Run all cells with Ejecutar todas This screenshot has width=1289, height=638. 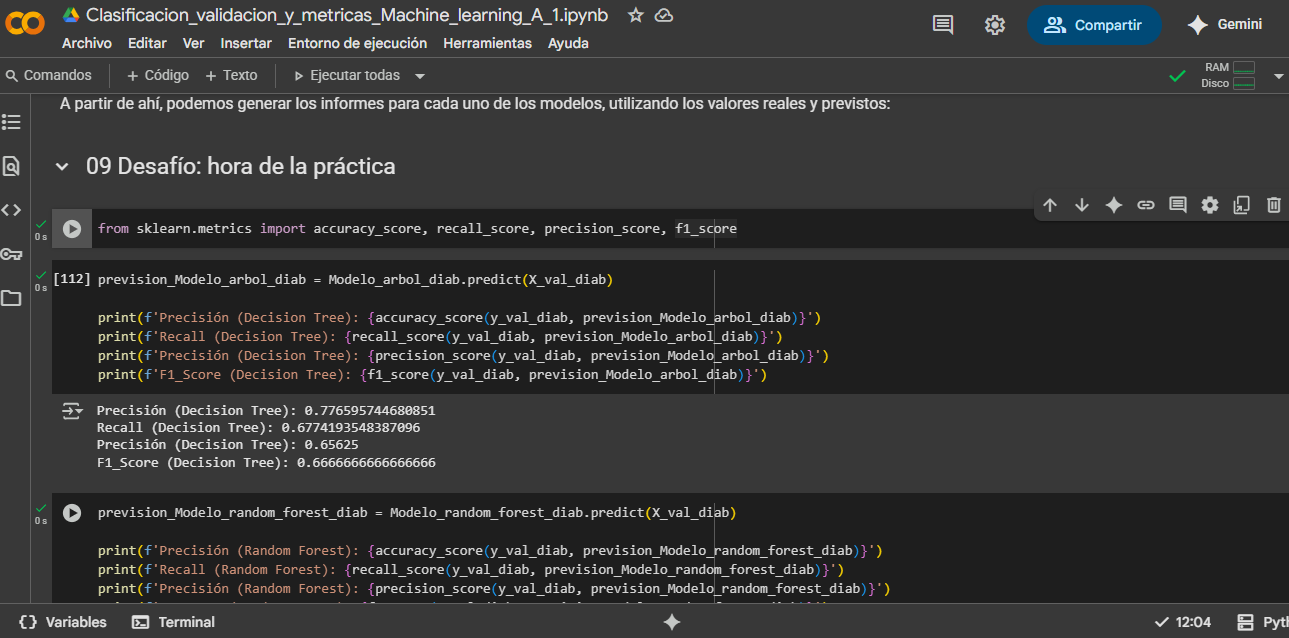[x=346, y=75]
